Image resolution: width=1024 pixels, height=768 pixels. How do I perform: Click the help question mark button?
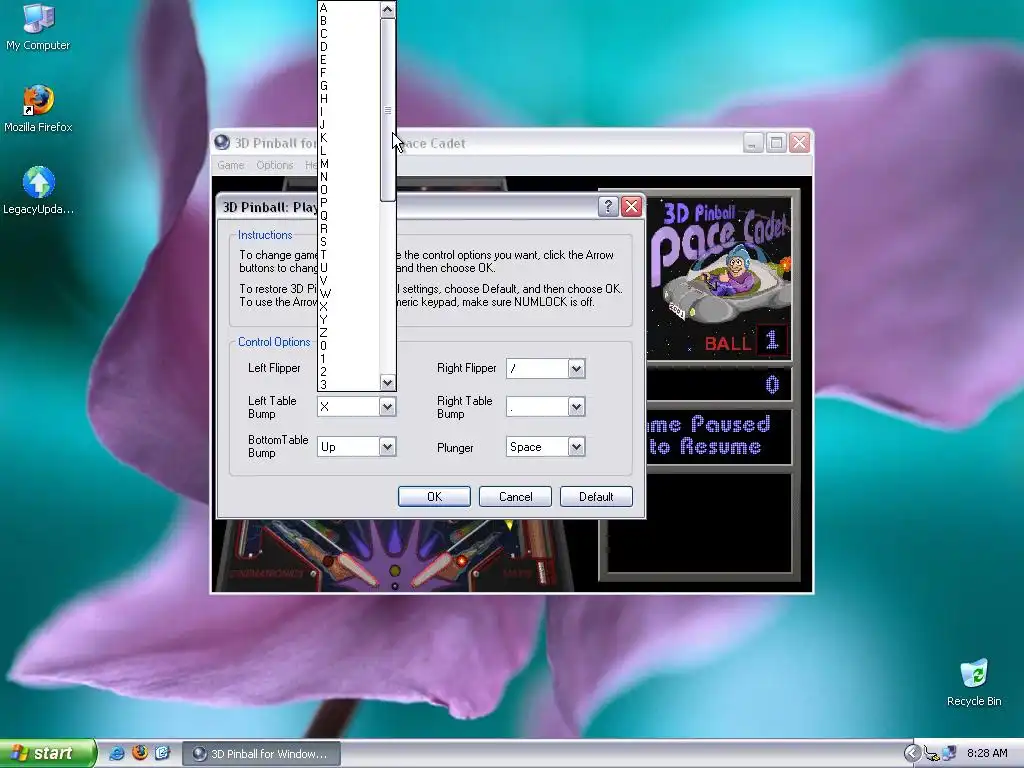pos(608,206)
